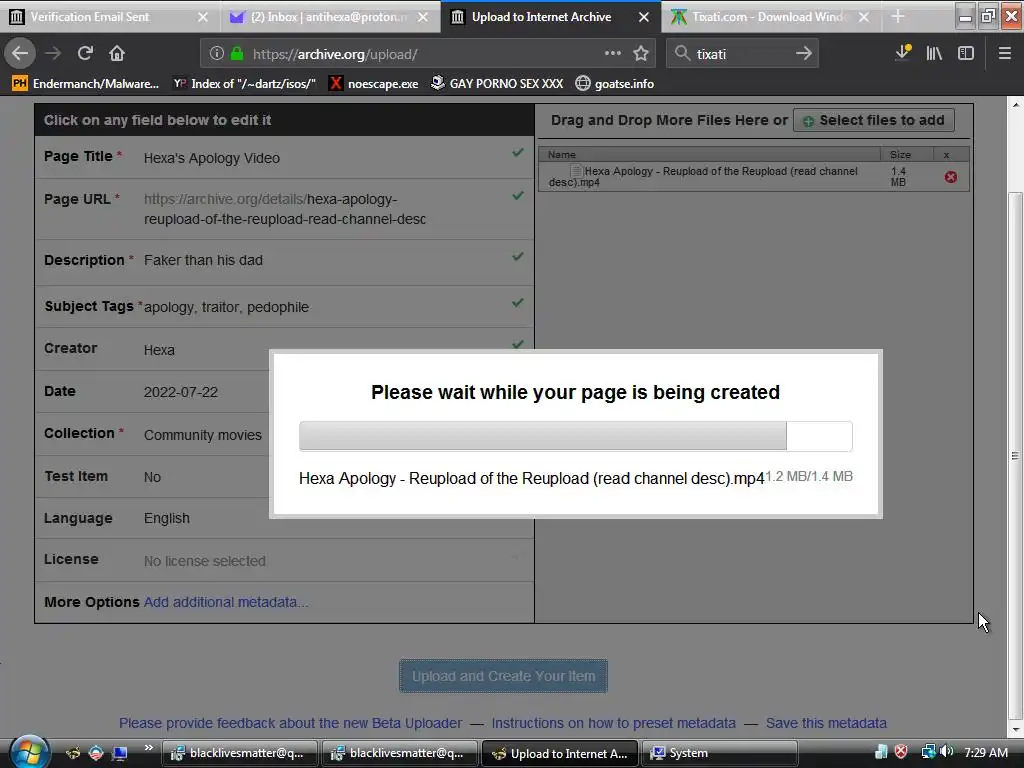This screenshot has width=1024, height=768.
Task: Edit the Page Title field value
Action: tap(212, 158)
